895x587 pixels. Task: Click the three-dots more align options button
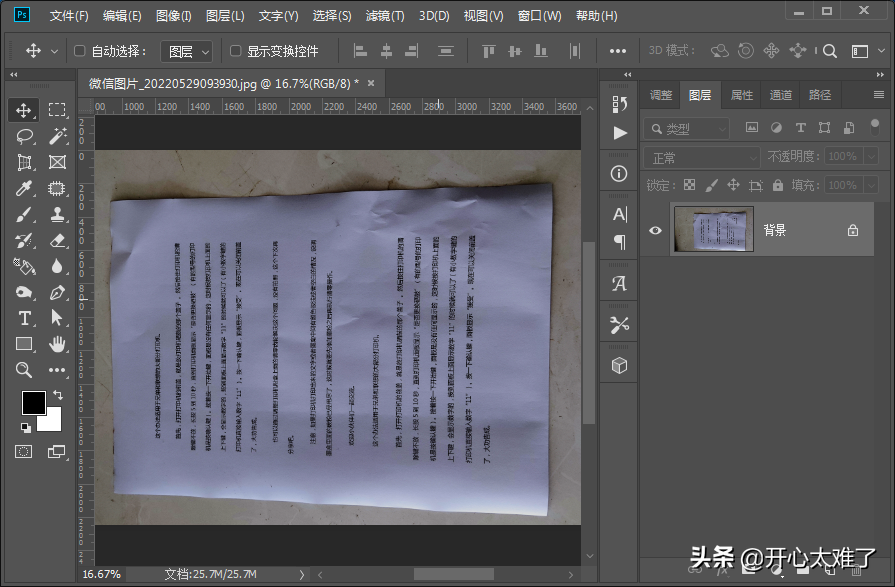(618, 51)
